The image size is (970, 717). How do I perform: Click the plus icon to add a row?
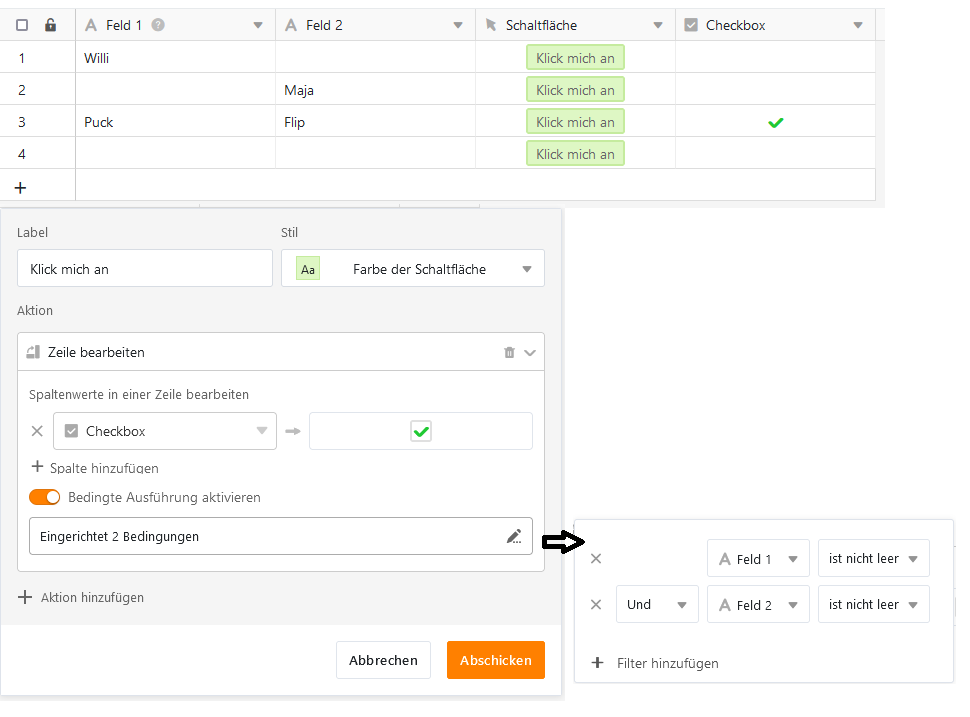pyautogui.click(x=20, y=187)
